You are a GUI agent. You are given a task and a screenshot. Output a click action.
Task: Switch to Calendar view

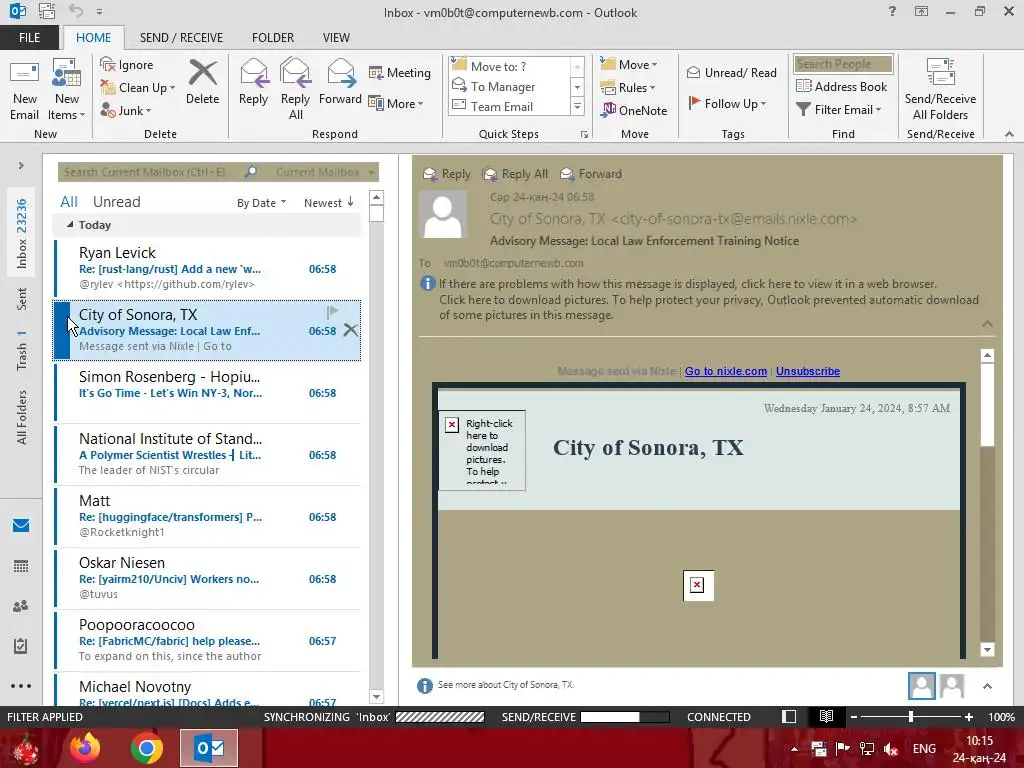point(21,566)
